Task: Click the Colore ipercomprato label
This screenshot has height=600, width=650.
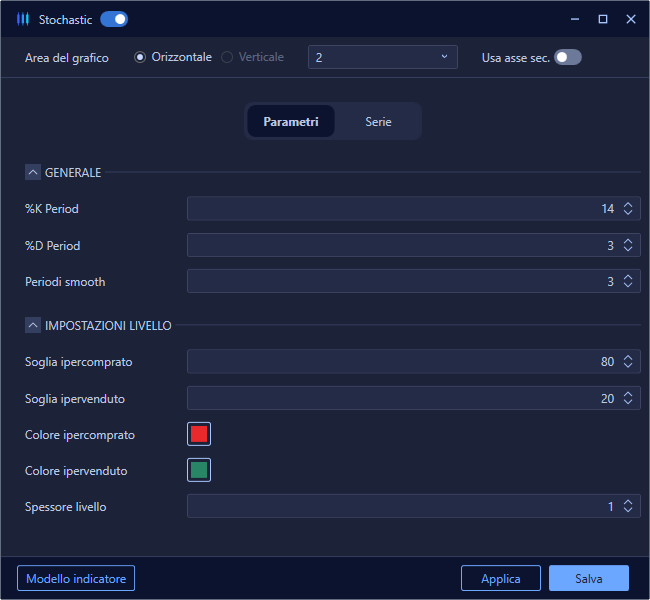Action: coord(80,435)
